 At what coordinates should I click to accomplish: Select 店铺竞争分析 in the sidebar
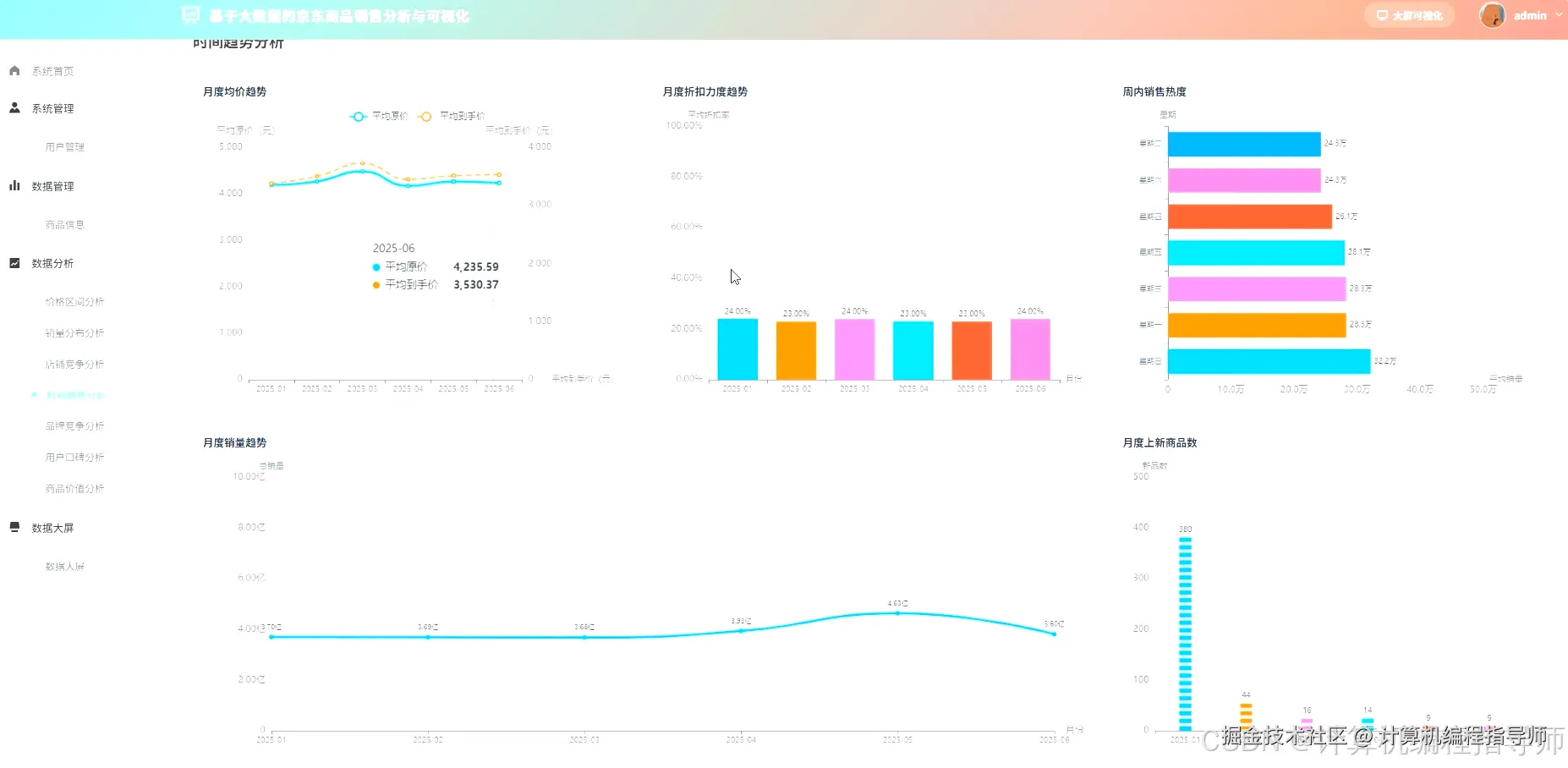(74, 365)
